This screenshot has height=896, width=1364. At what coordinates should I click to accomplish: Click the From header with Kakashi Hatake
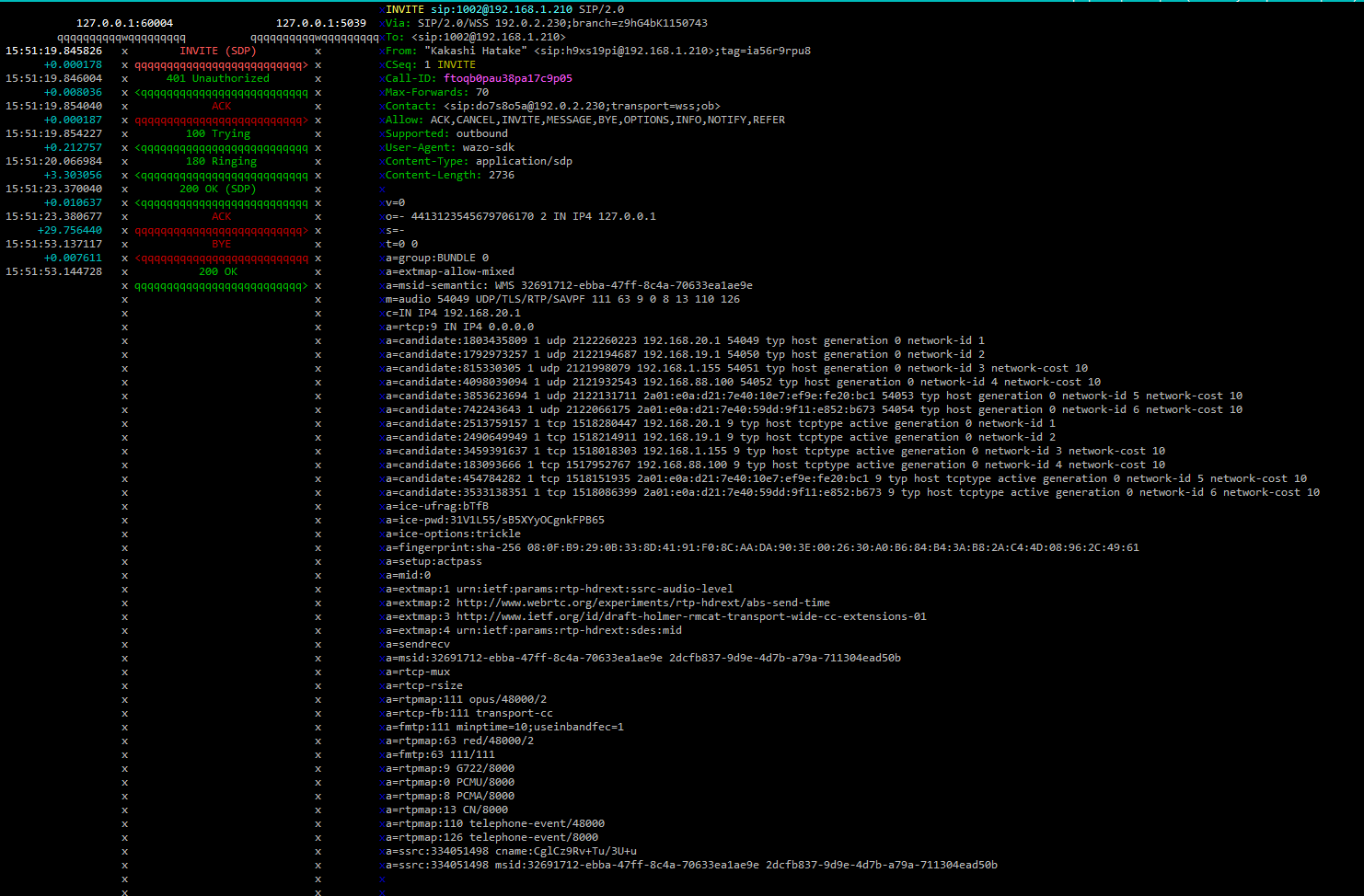(597, 52)
